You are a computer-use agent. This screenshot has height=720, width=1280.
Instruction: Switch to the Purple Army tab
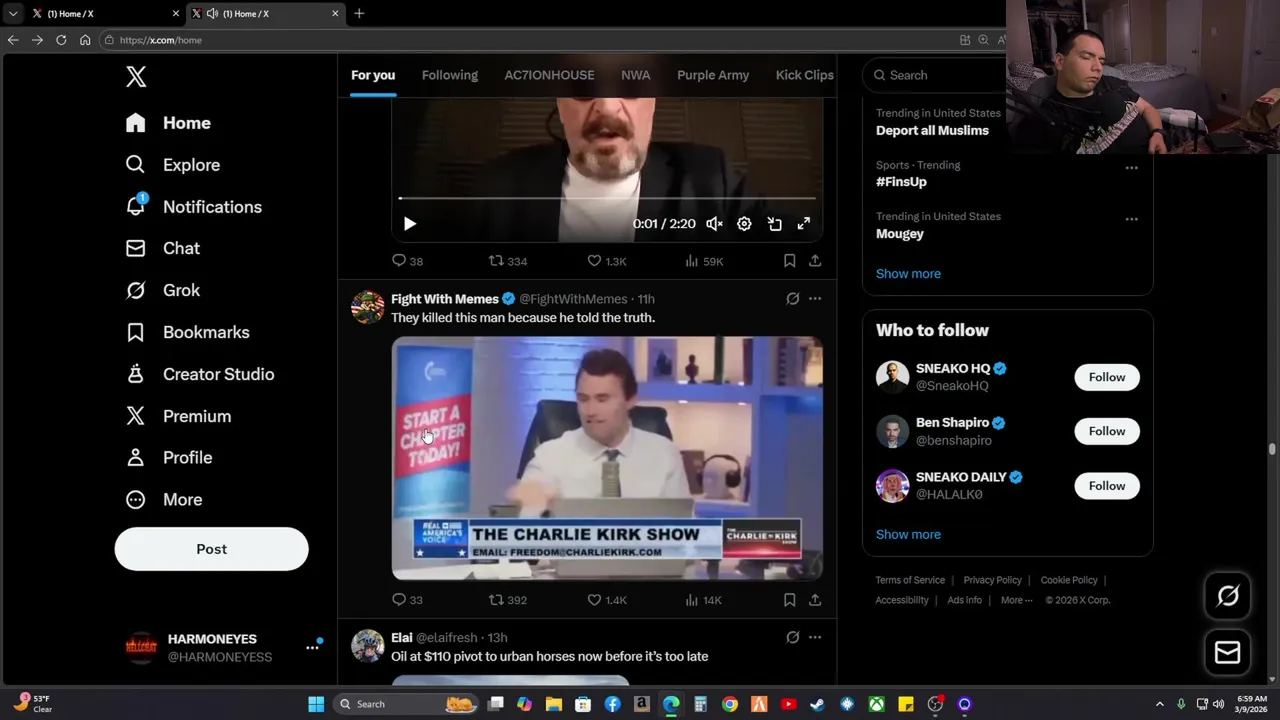point(713,75)
